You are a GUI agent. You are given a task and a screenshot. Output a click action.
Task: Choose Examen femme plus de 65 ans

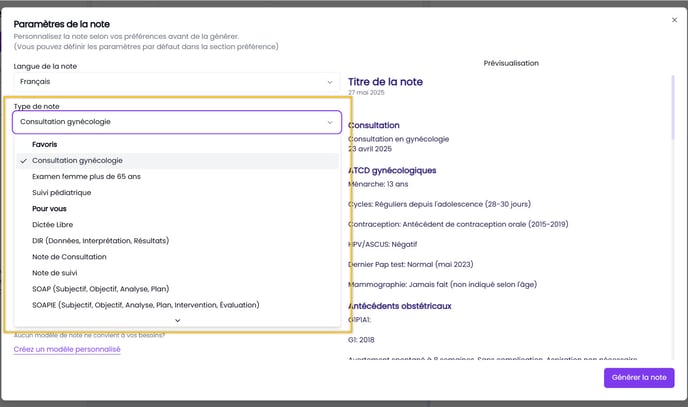point(86,176)
